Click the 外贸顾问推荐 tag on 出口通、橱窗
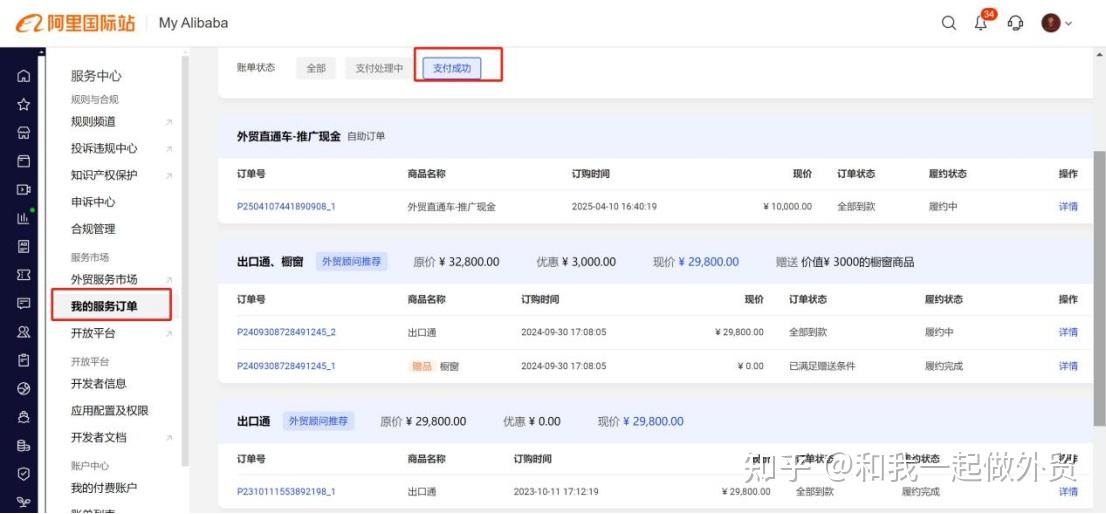This screenshot has width=1106, height=514. [351, 262]
